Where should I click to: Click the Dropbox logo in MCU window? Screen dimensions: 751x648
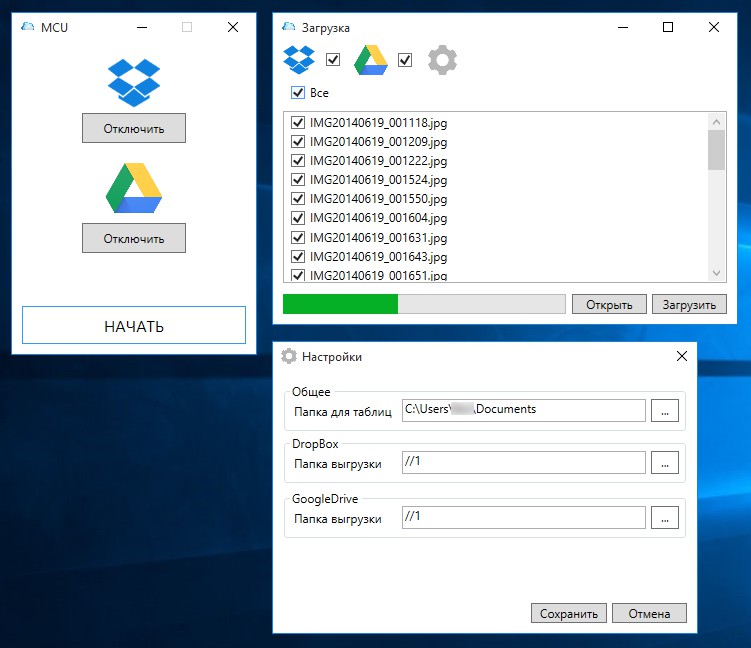[x=134, y=82]
